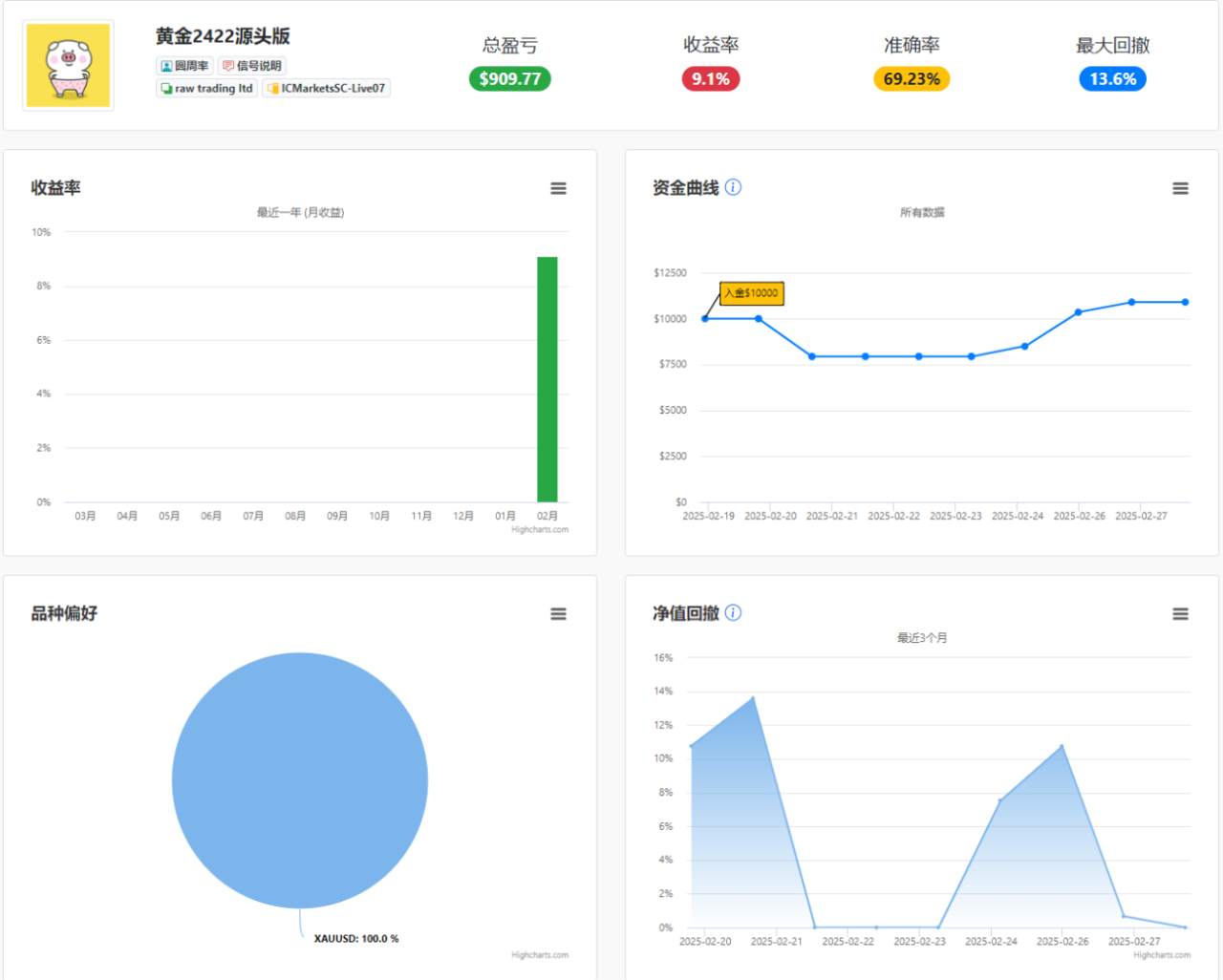Click the 准确率 heading

click(912, 45)
